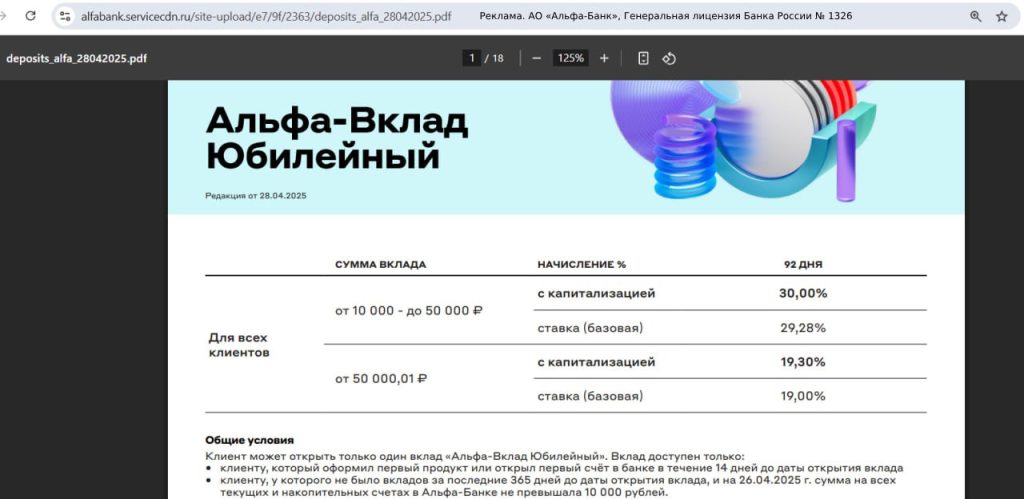
Task: Zoom in the PDF with plus button
Action: click(604, 58)
